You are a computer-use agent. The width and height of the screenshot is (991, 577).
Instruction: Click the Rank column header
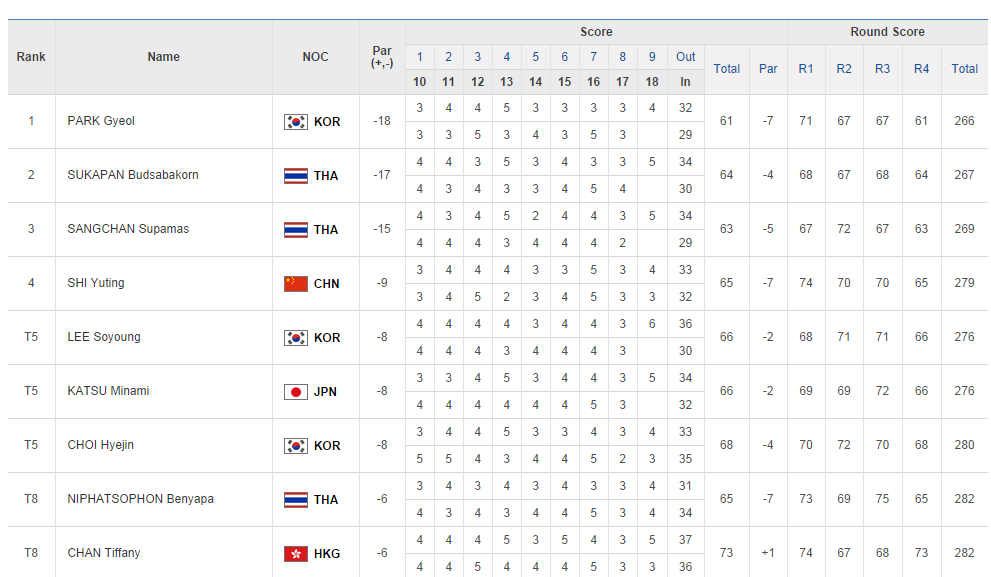click(31, 57)
